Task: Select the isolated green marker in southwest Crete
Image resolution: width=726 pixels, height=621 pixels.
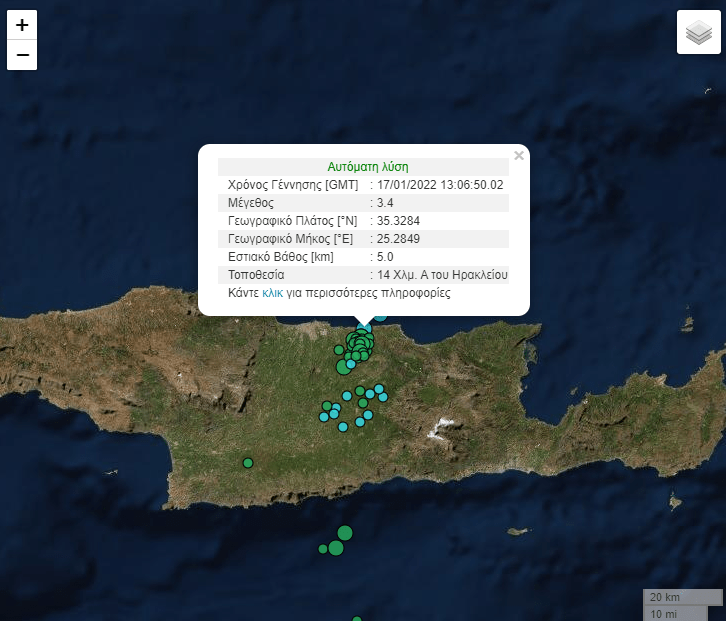Action: 248,462
